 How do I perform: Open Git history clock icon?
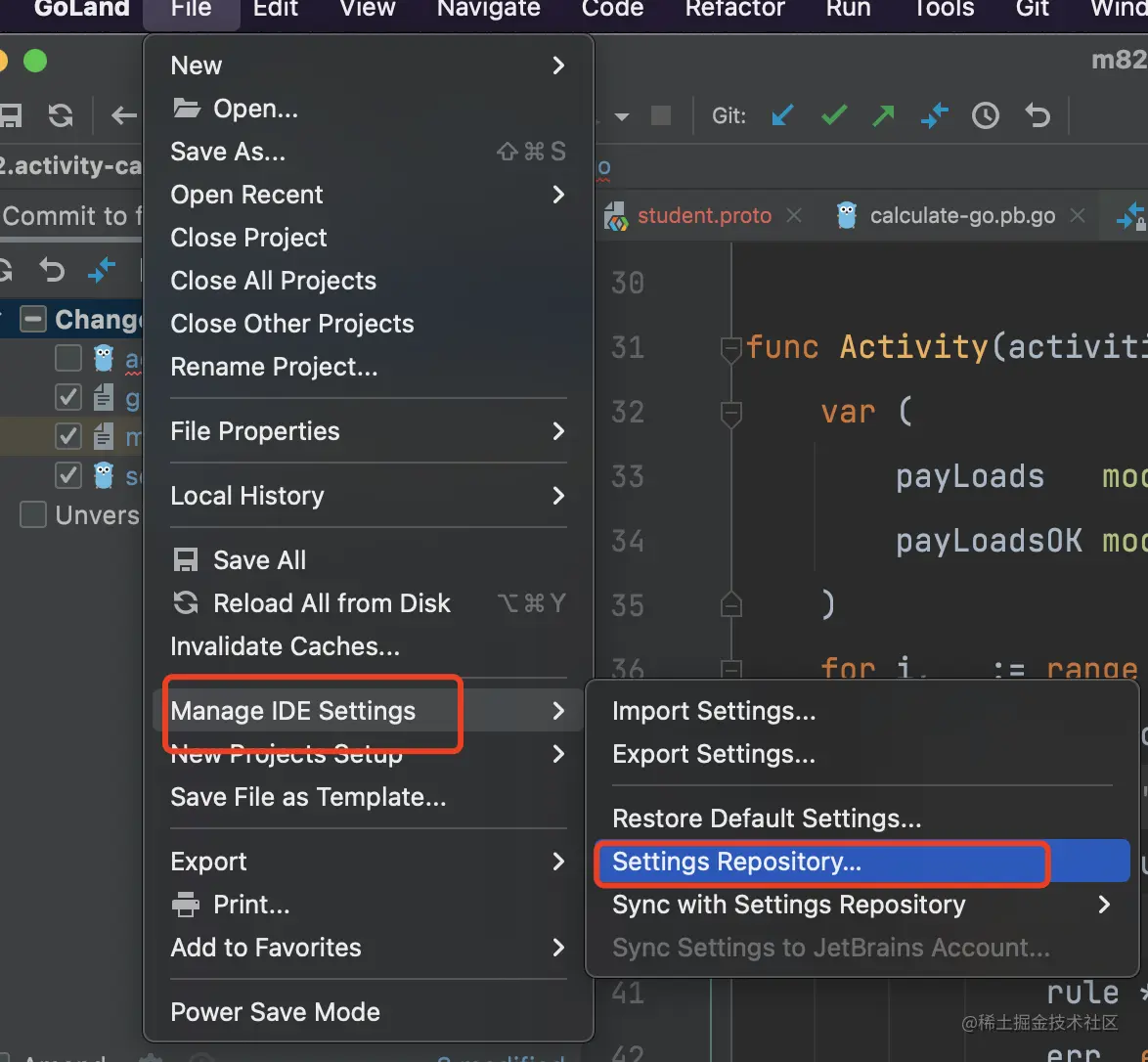[x=986, y=115]
